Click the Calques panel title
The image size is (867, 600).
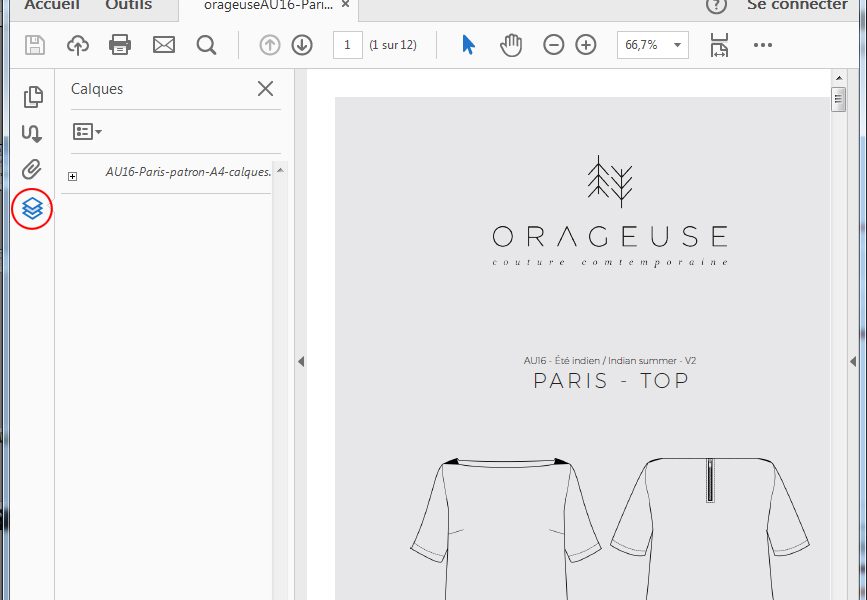click(x=97, y=89)
